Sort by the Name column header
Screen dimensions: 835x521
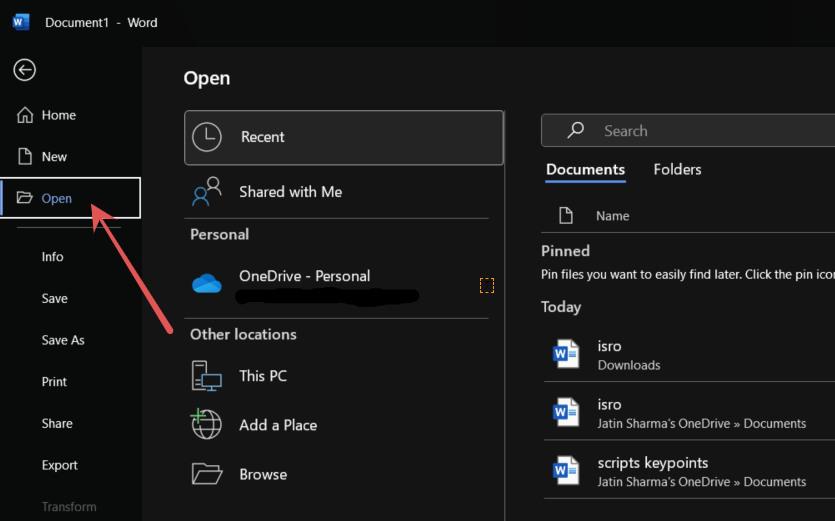pyautogui.click(x=612, y=216)
